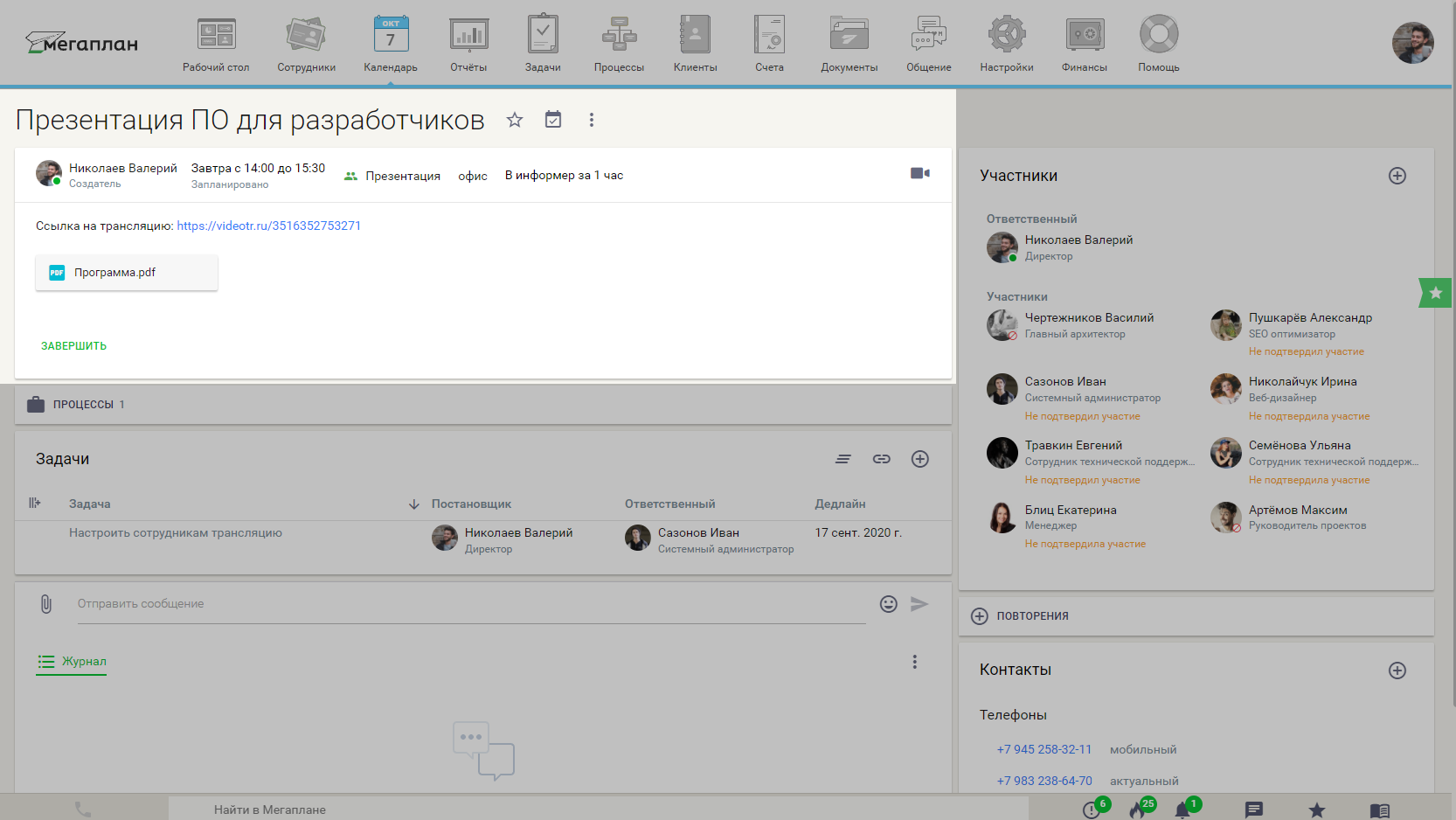Image resolution: width=1456 pixels, height=820 pixels.
Task: Click ЗАВЕРШИТЬ to finish event
Action: click(x=73, y=346)
